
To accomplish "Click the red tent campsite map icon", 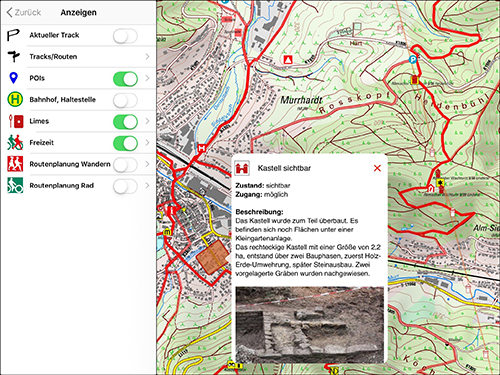I will pyautogui.click(x=288, y=60).
